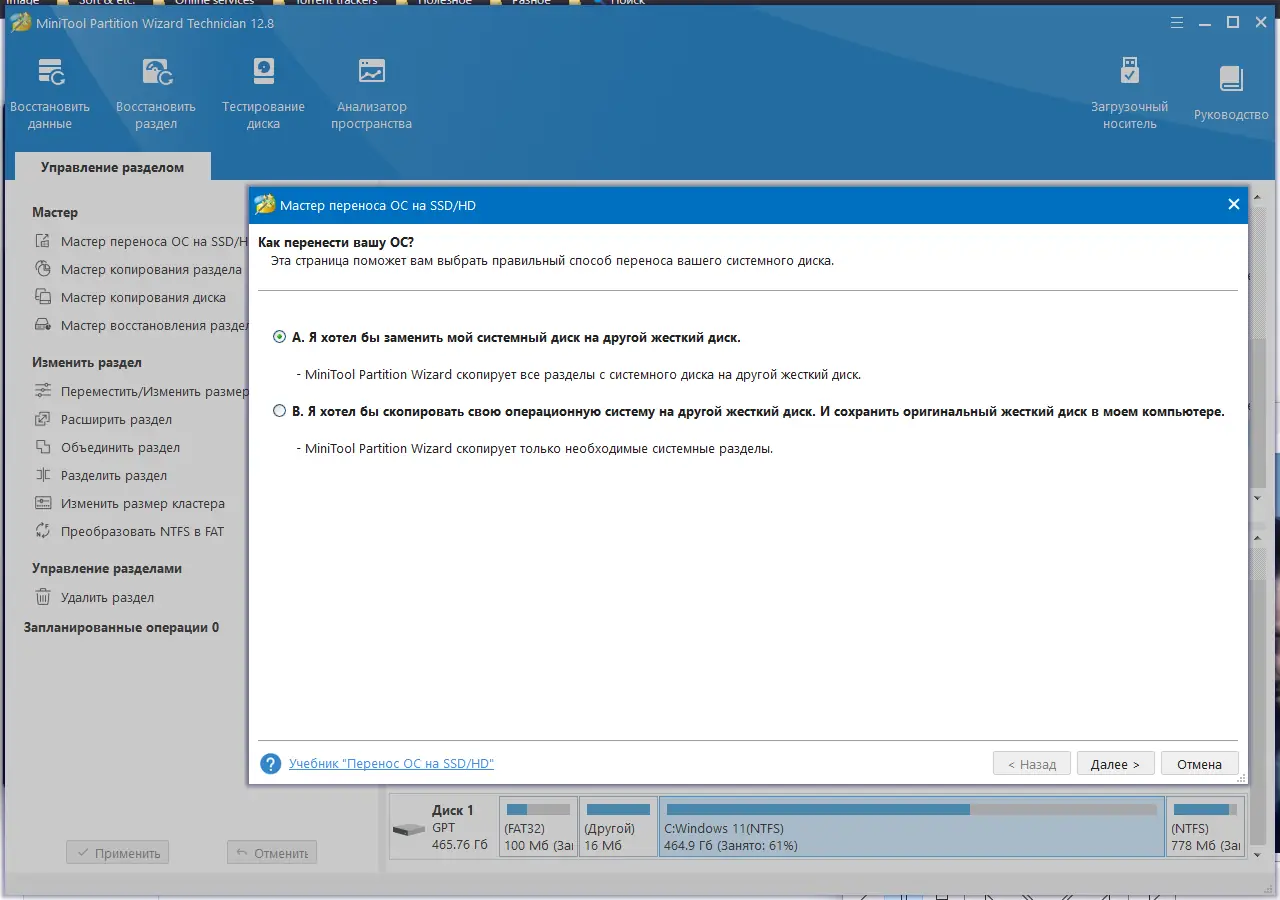Select option B to copy OS to another disk

[x=279, y=410]
